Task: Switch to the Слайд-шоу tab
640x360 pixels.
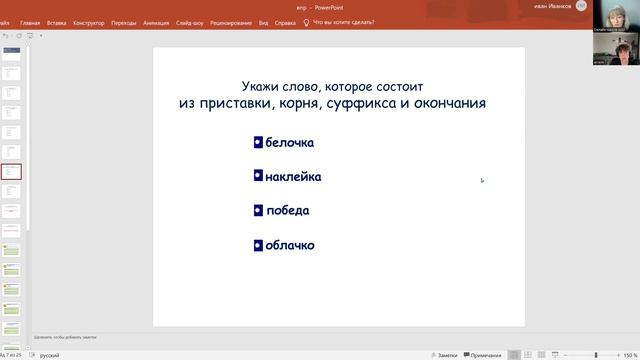Action: point(189,23)
